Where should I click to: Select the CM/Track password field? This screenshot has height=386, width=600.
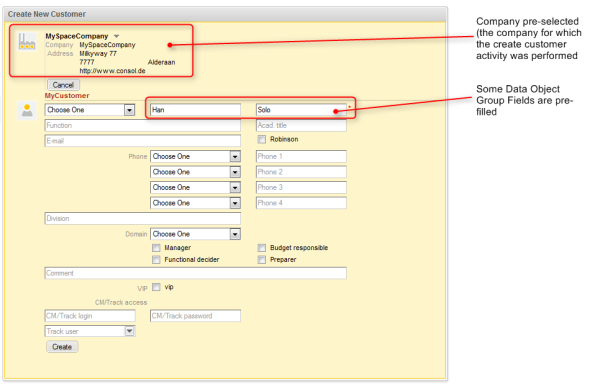[x=196, y=316]
